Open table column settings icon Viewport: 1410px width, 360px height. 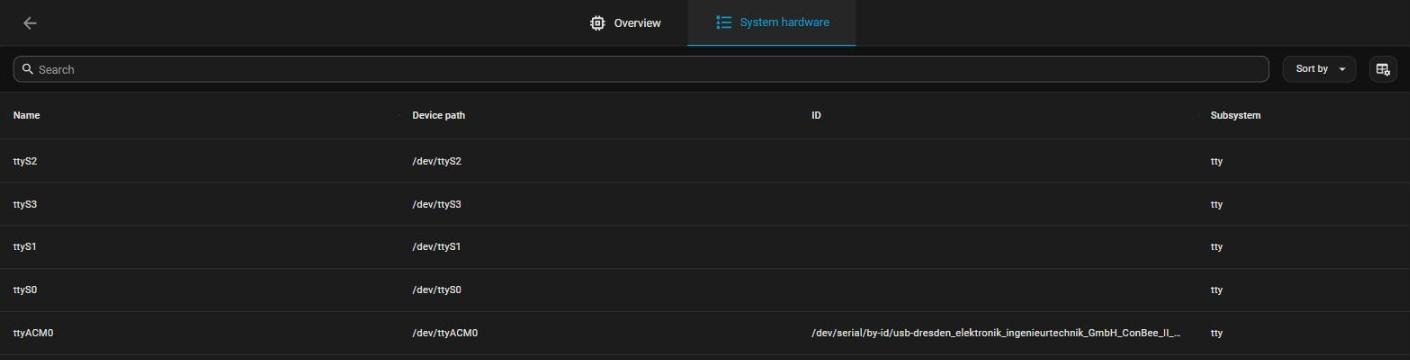click(1383, 69)
